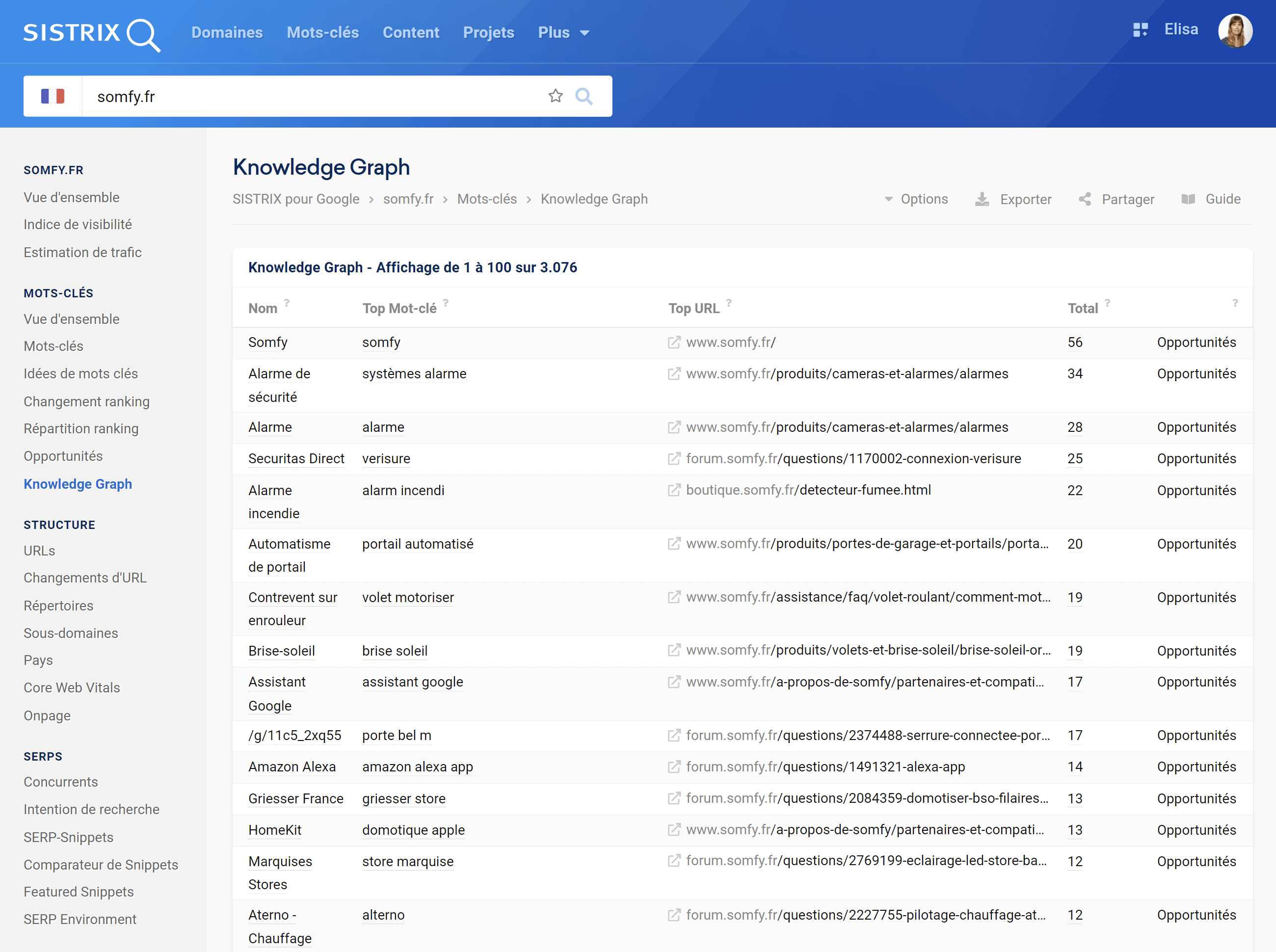Screen dimensions: 1276x952
Task: Click the SISTRIX logo icon
Action: click(90, 32)
